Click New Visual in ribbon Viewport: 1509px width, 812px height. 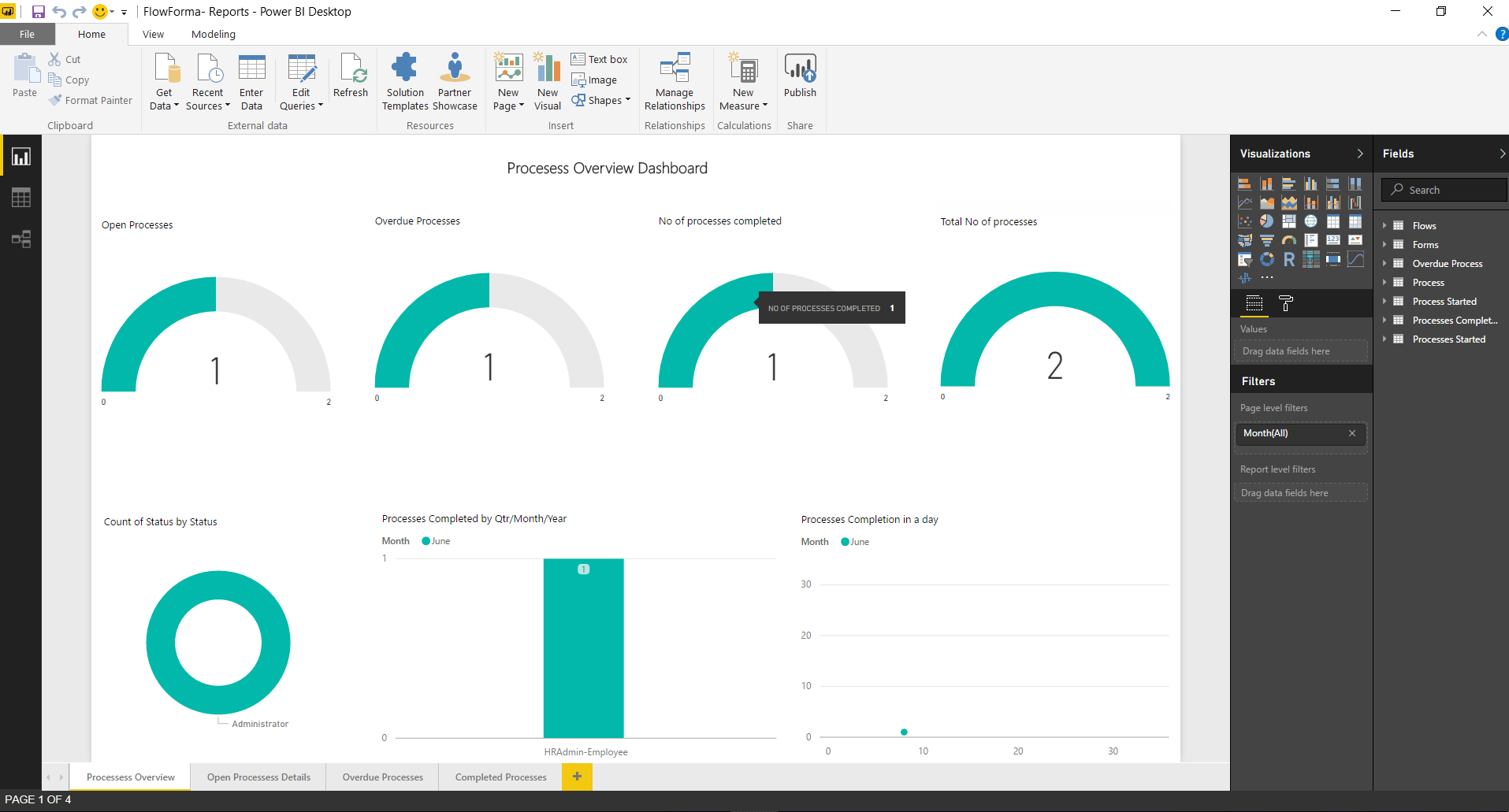tap(548, 82)
